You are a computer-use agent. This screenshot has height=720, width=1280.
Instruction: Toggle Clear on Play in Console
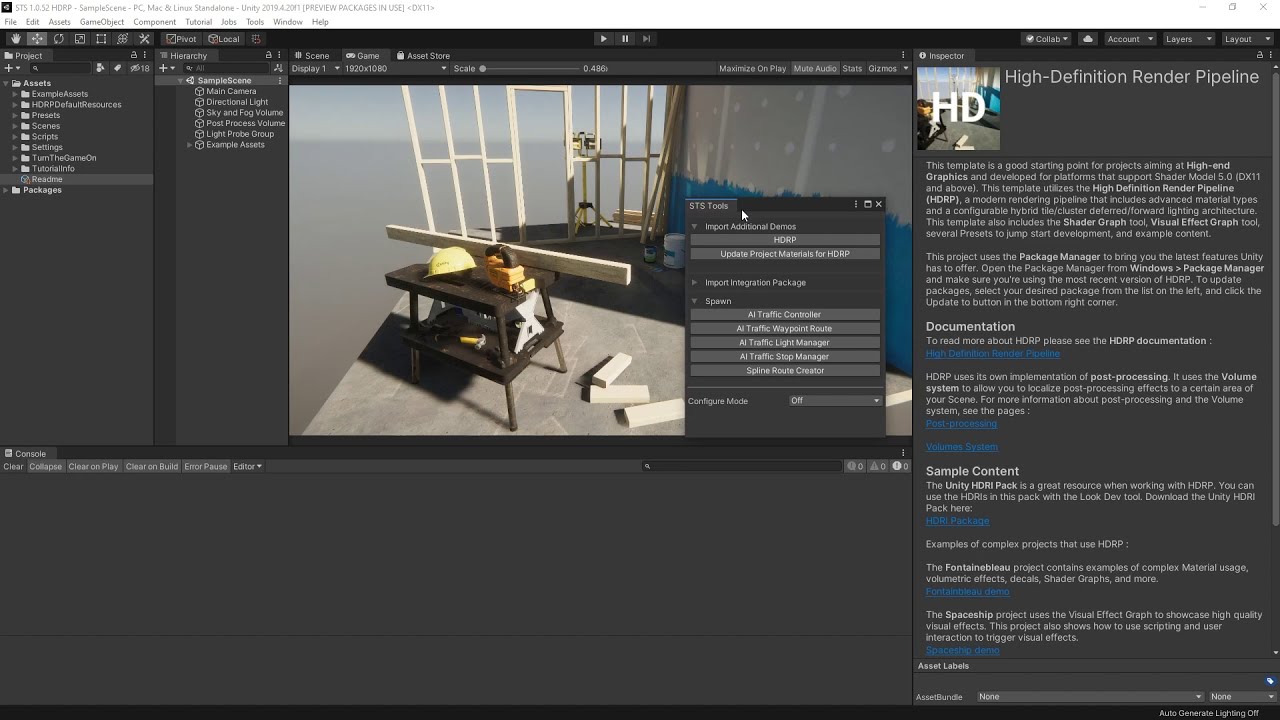[93, 467]
